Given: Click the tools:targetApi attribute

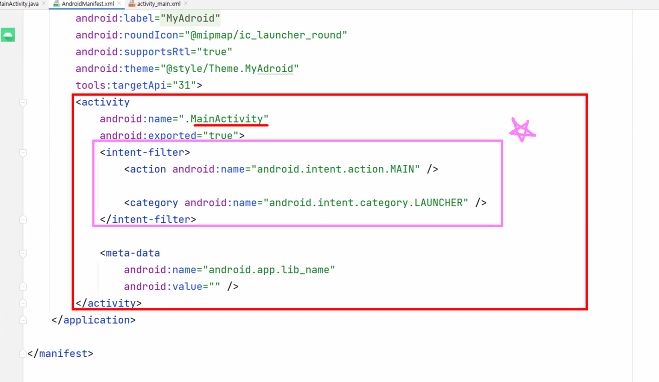Looking at the screenshot, I should 121,85.
